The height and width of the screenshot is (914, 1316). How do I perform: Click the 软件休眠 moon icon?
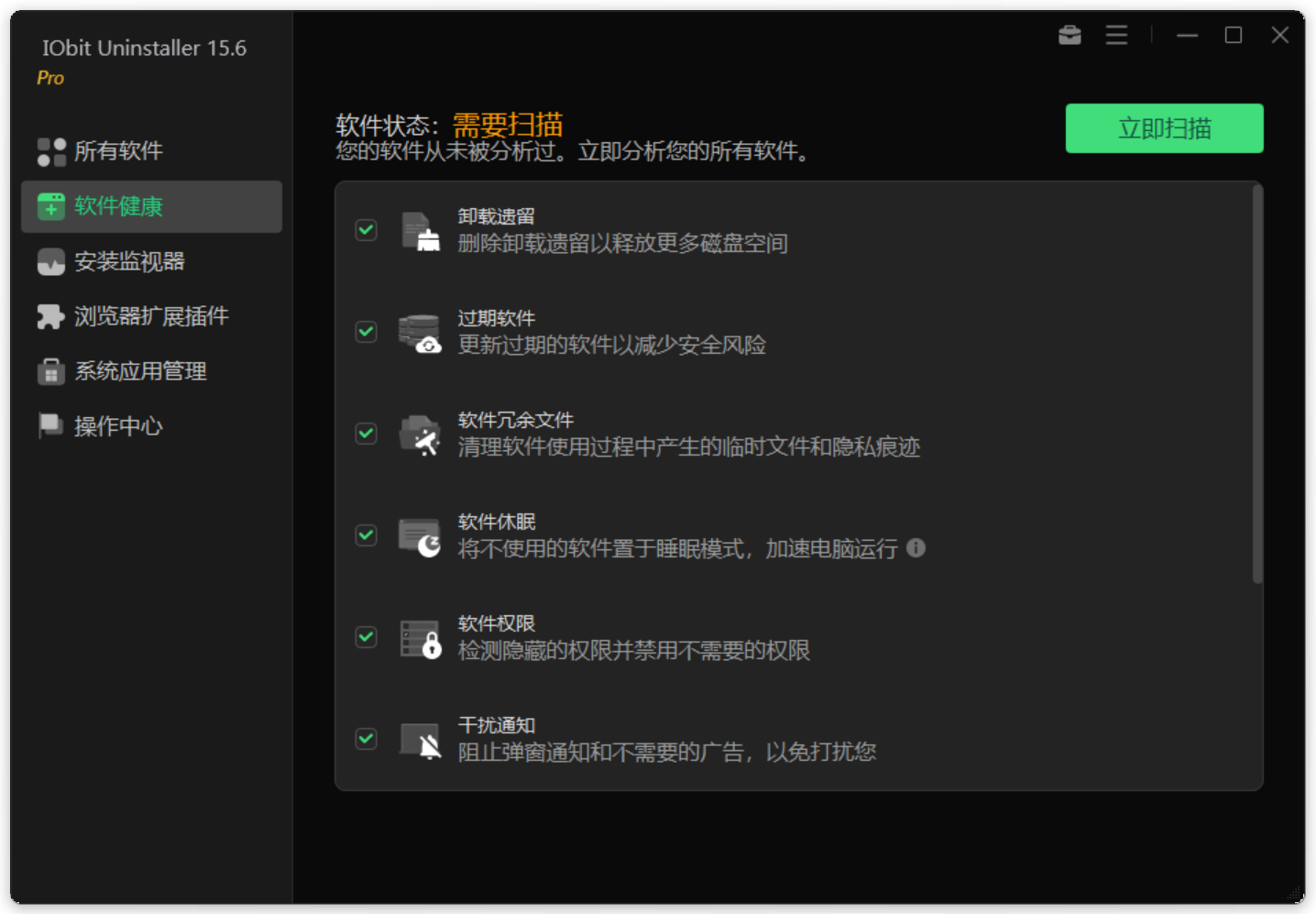click(421, 537)
